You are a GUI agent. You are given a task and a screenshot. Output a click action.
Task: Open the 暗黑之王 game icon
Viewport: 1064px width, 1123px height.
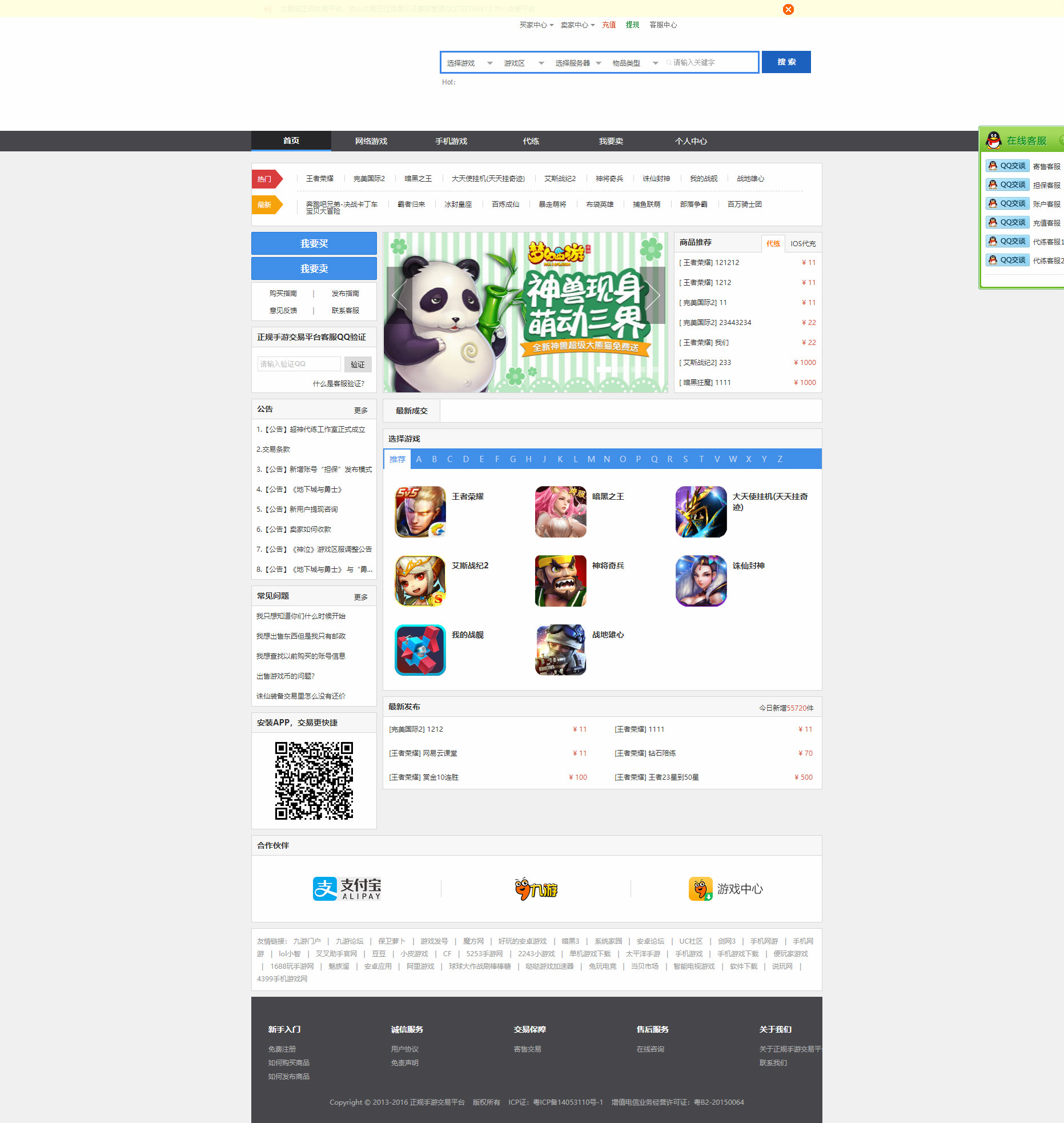tap(560, 511)
